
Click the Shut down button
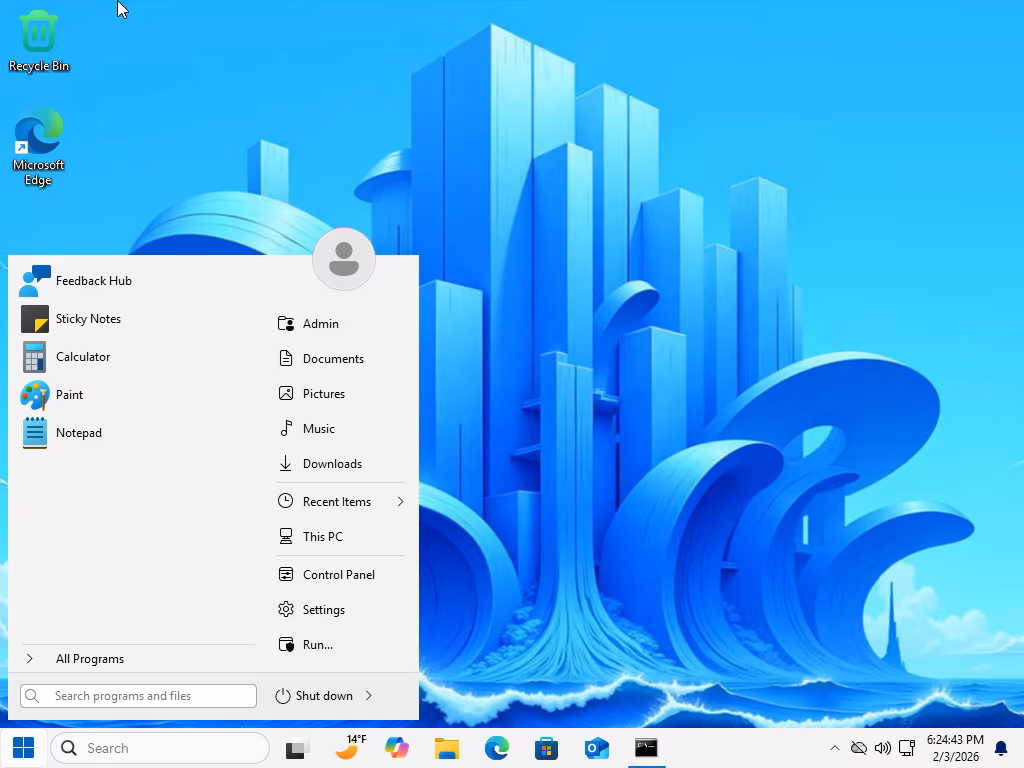[x=314, y=696]
